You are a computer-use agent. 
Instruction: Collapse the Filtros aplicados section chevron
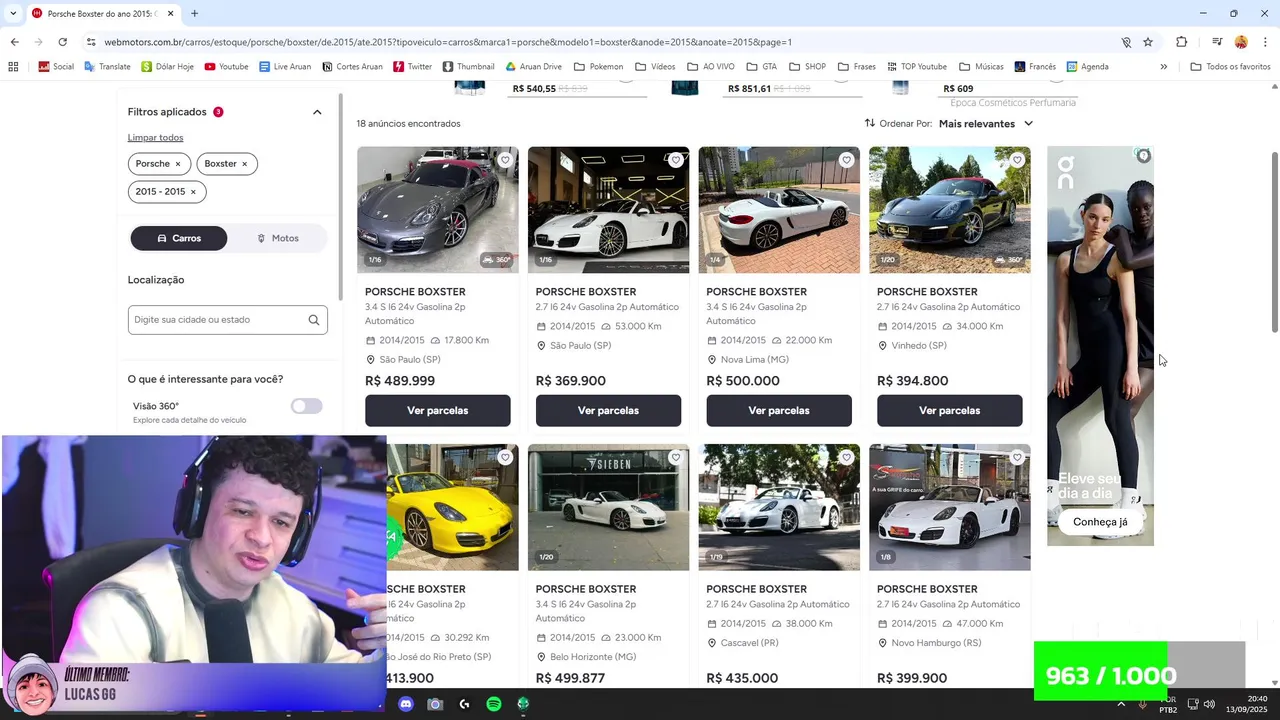pos(317,112)
